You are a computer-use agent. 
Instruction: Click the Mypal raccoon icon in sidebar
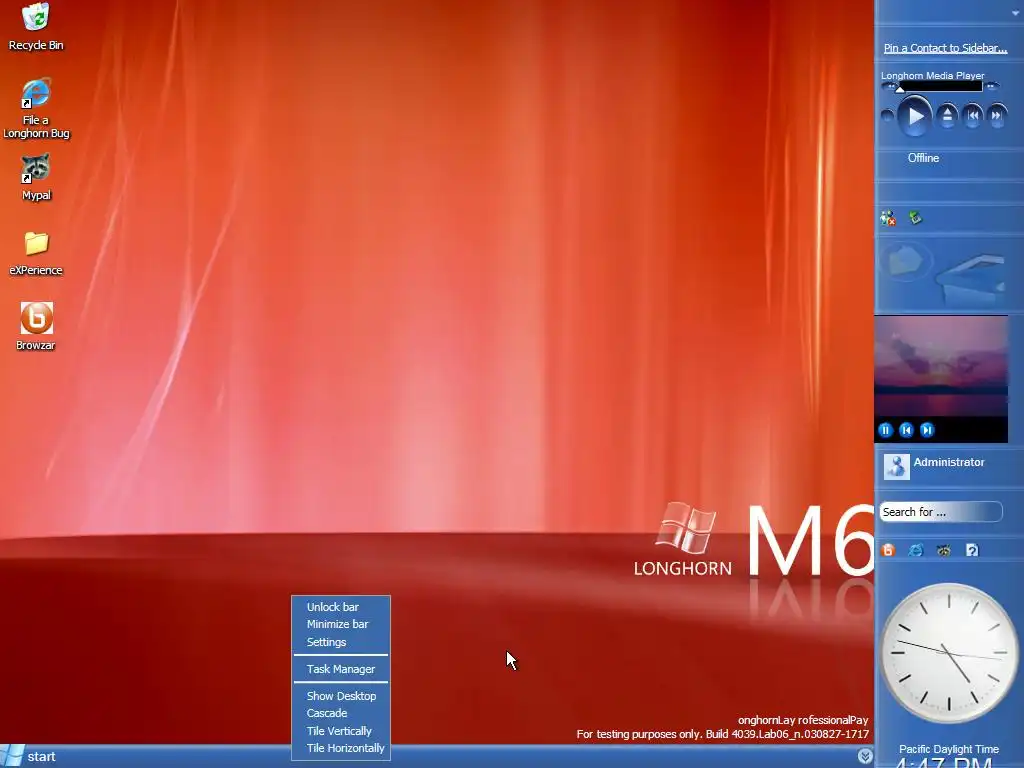click(944, 550)
